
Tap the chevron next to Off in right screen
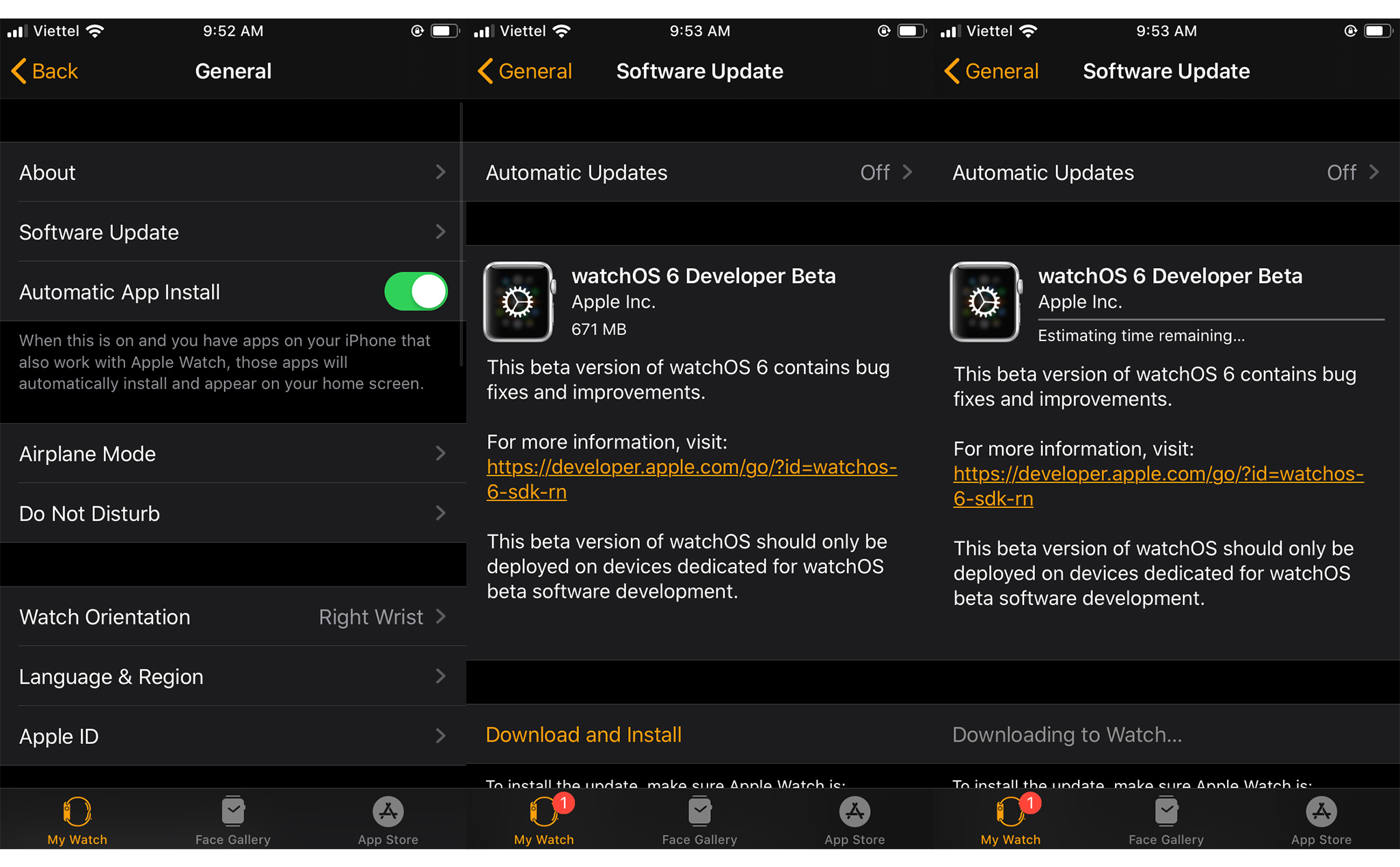point(1375,172)
